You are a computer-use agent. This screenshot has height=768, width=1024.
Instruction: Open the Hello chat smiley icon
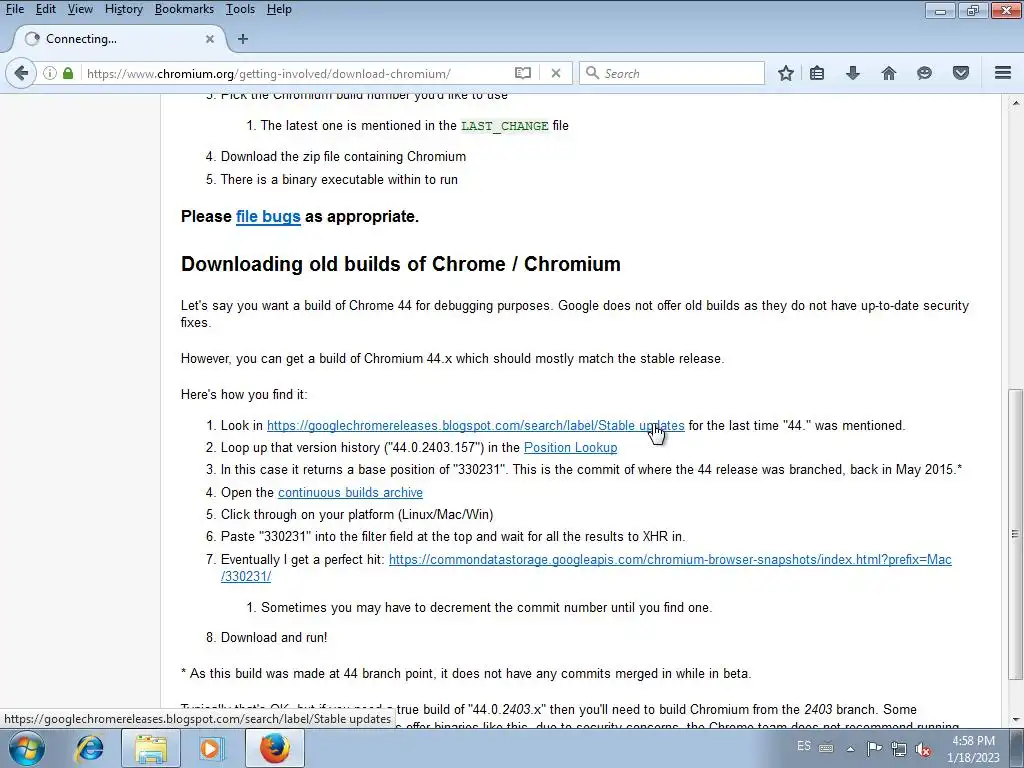924,73
